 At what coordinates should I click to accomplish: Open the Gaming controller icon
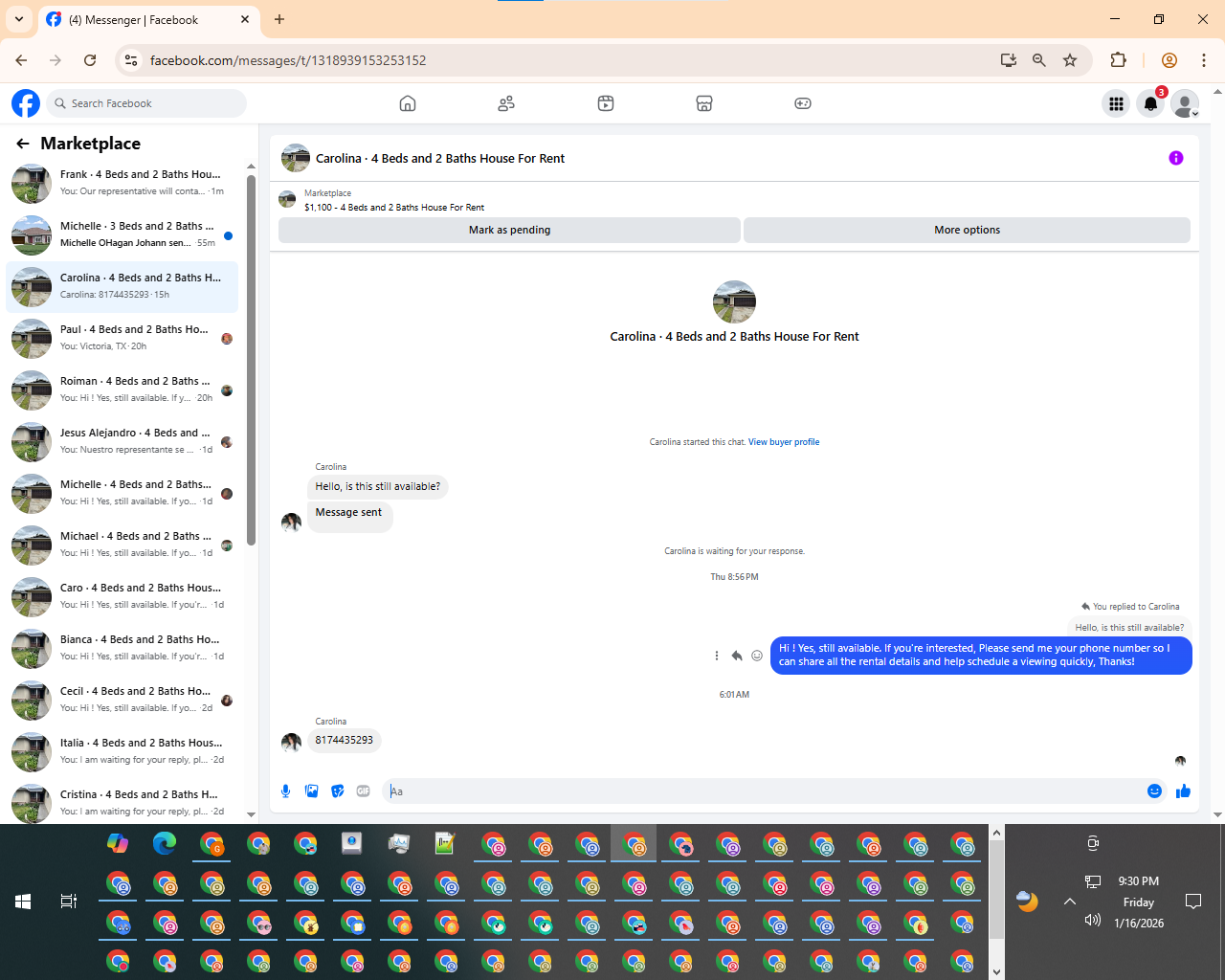point(803,103)
